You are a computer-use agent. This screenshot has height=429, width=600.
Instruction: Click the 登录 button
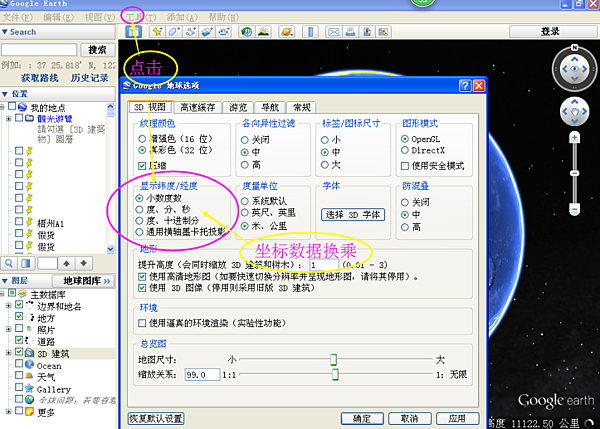[550, 32]
